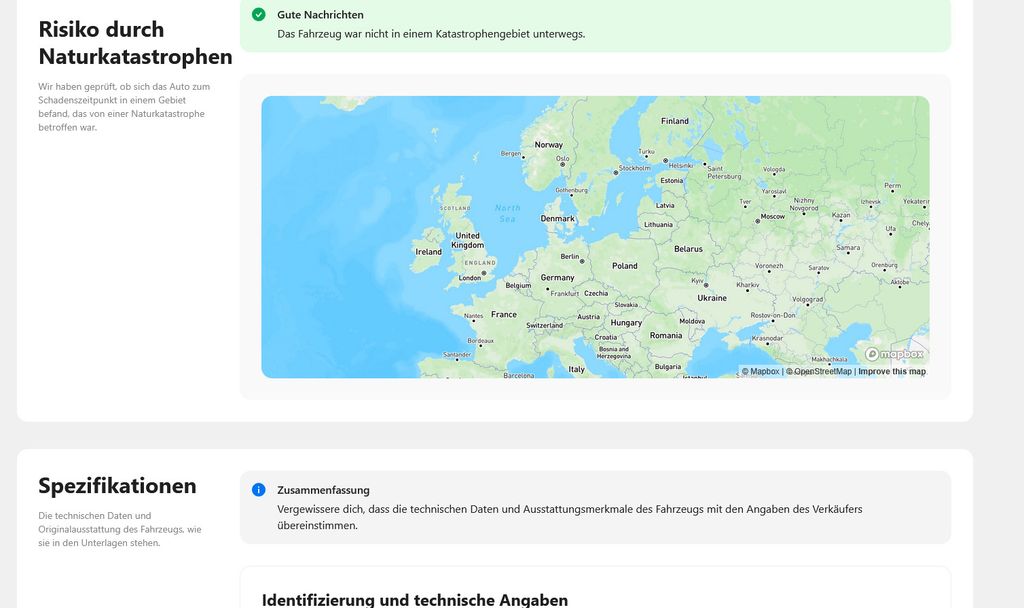The image size is (1024, 608).
Task: Click the Risiko durch Naturkatastrophen heading
Action: tap(135, 43)
